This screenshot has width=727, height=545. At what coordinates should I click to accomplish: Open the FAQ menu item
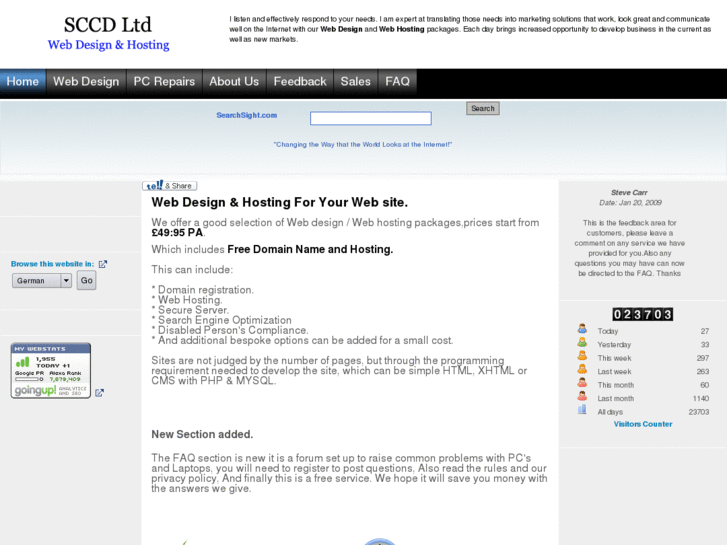[x=397, y=82]
